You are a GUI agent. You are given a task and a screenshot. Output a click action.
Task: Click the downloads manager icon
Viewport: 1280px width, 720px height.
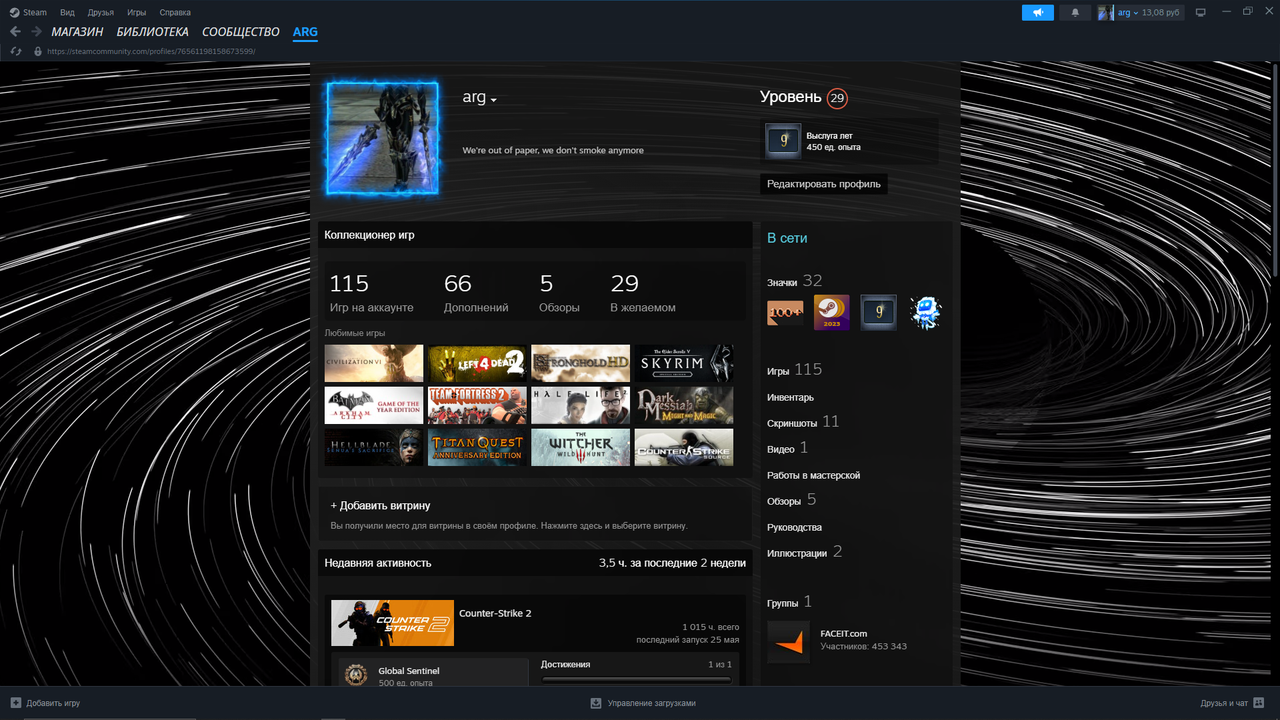[x=596, y=703]
